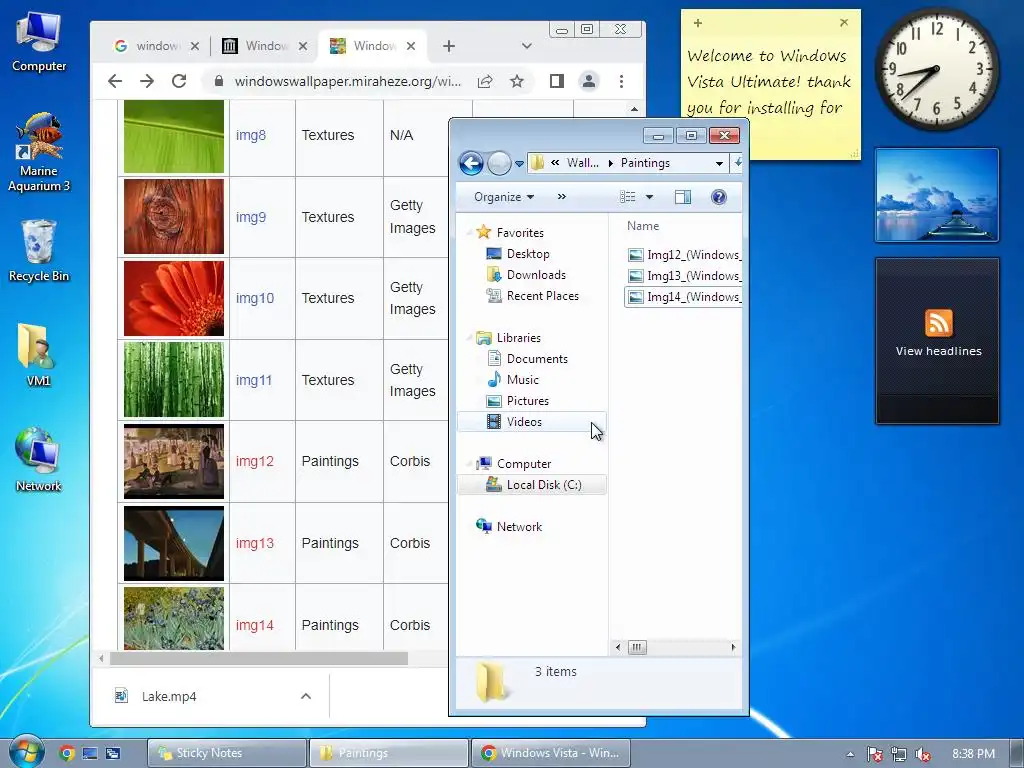Open Chrome tab search chevron
This screenshot has height=768, width=1024.
(x=526, y=46)
